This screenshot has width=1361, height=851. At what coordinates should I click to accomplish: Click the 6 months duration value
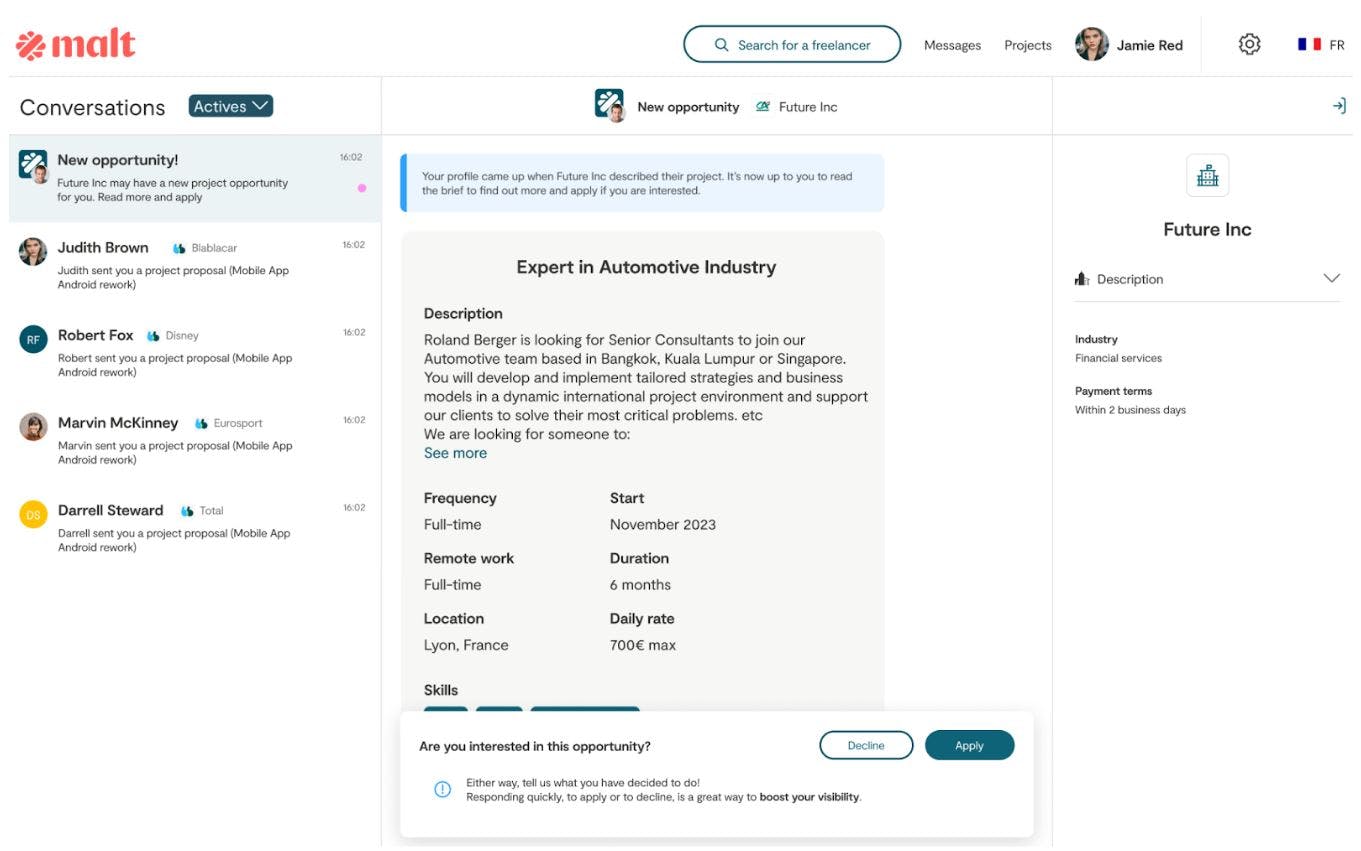[640, 585]
